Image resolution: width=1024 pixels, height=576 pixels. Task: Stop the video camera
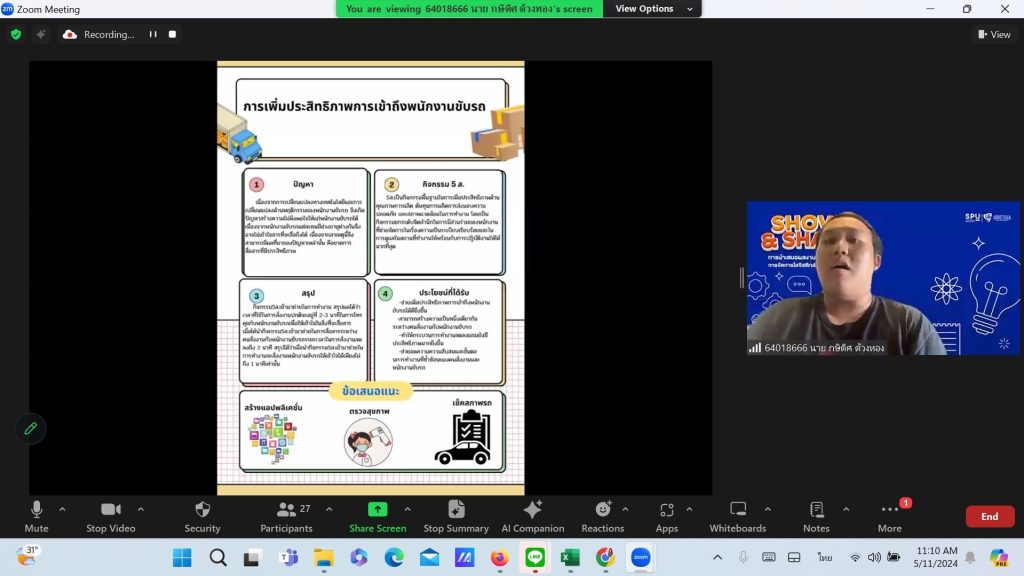(x=111, y=517)
